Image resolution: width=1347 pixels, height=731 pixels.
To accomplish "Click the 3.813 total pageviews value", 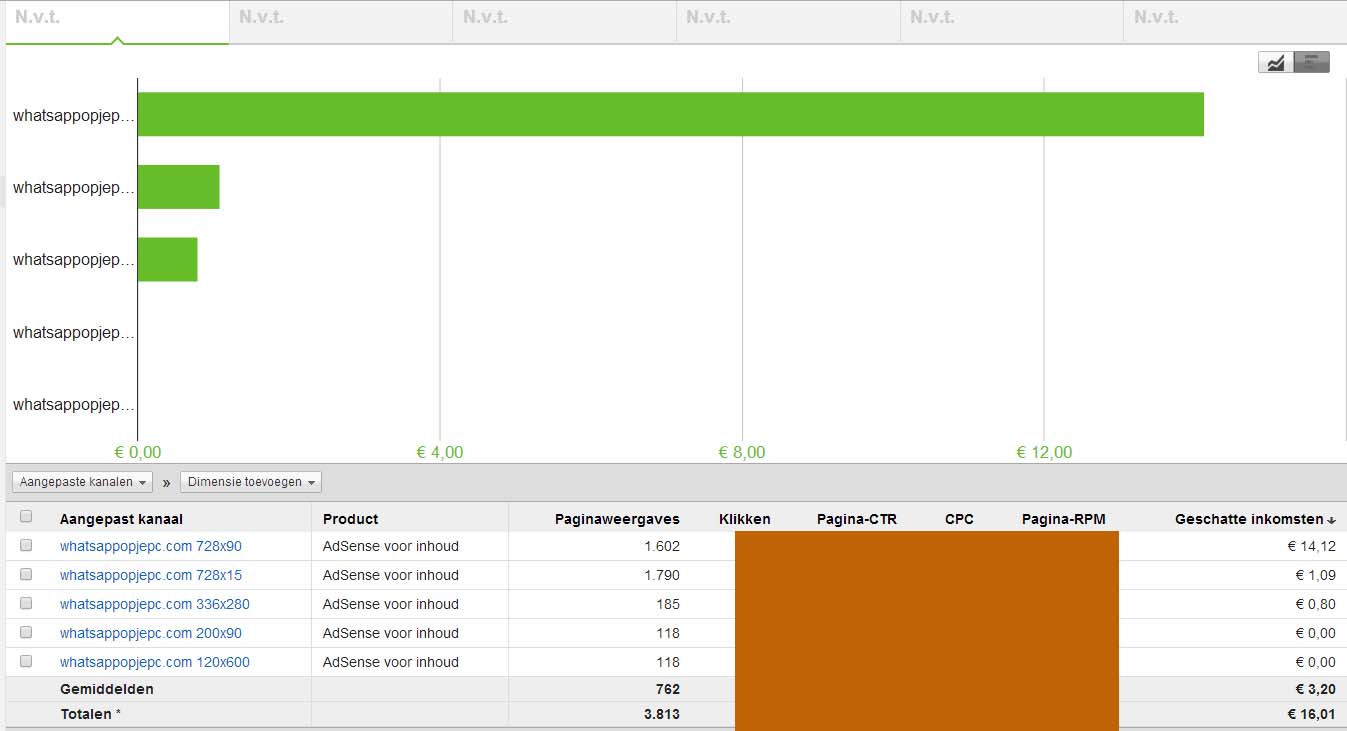I will (662, 714).
